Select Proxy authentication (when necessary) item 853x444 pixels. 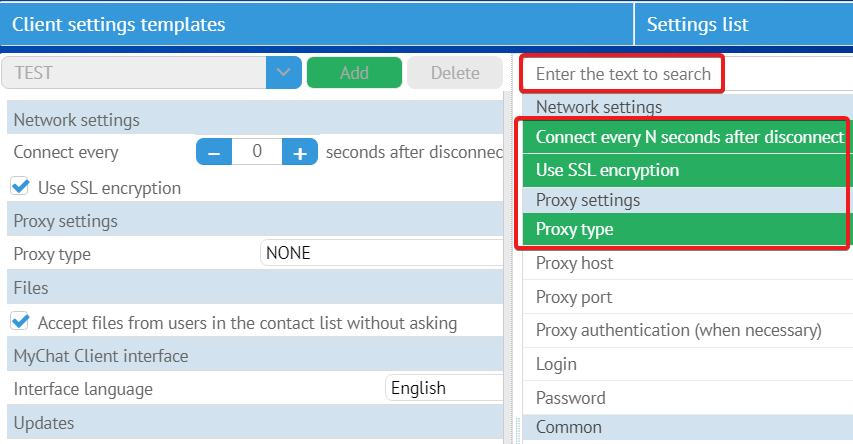678,330
